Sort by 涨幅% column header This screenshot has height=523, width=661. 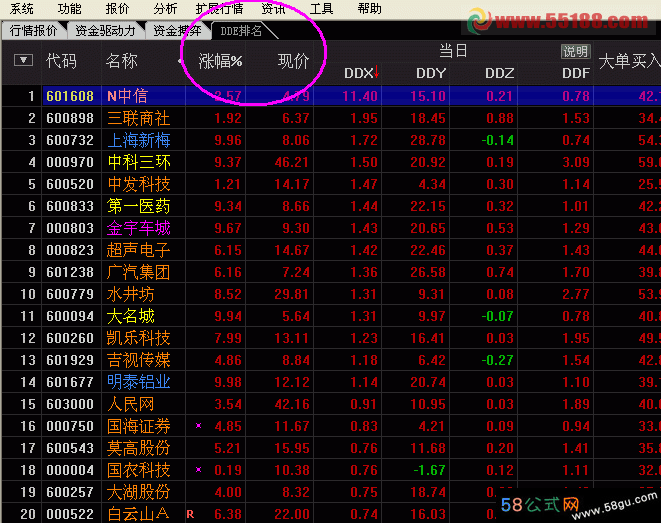coord(220,62)
